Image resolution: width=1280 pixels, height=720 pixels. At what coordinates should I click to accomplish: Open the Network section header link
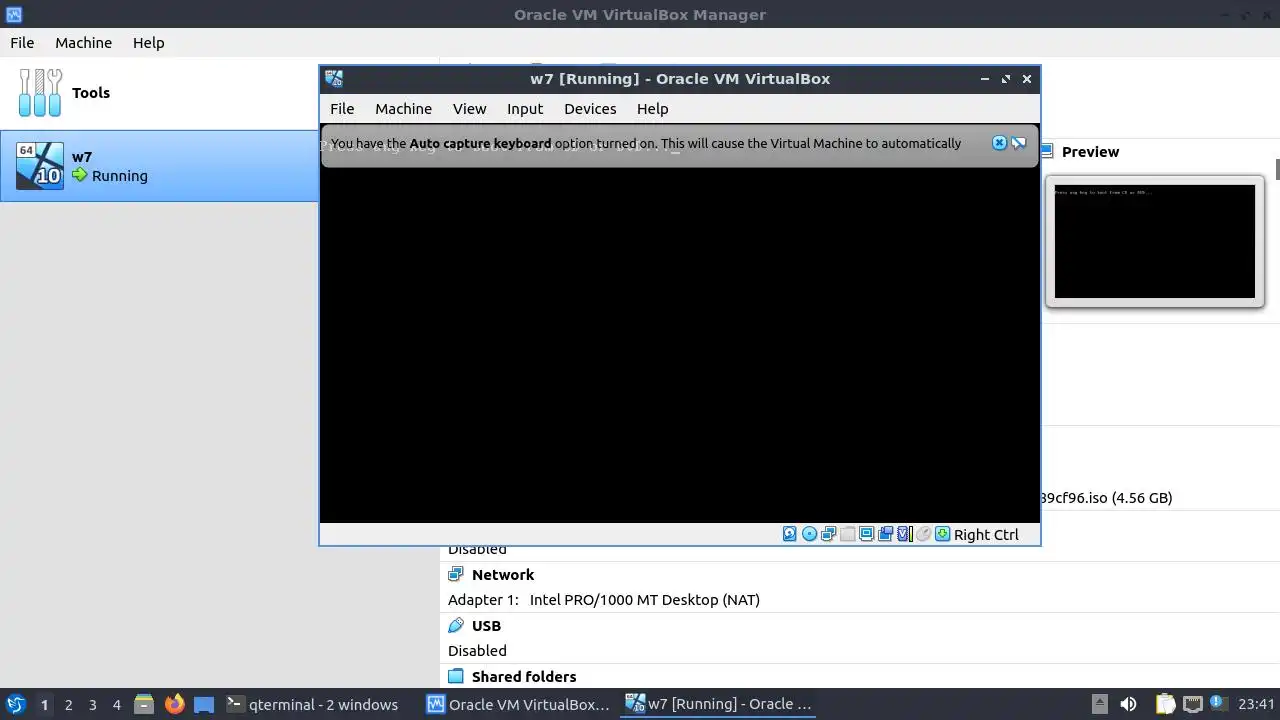tap(503, 575)
